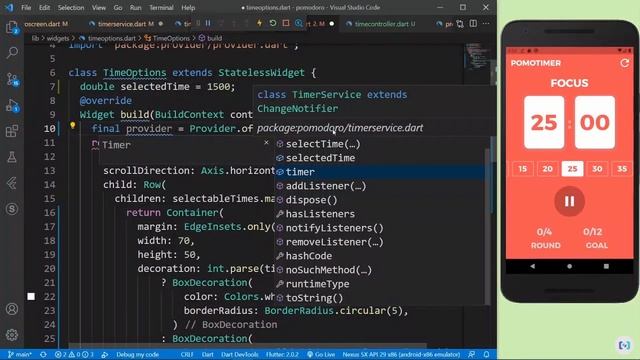Click the notifications bell in status bar
Image resolution: width=640 pixels, height=360 pixels.
click(487, 354)
